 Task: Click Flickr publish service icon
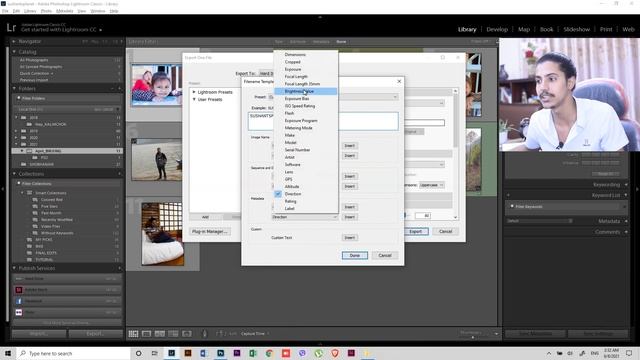tap(19, 312)
